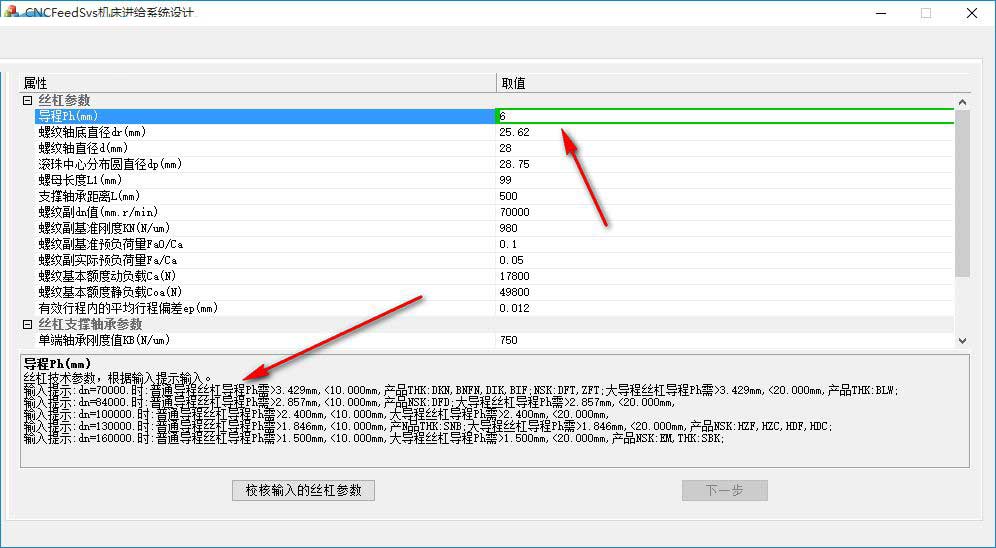Click the value 750
Viewport: 996px width, 548px height.
pyautogui.click(x=508, y=340)
